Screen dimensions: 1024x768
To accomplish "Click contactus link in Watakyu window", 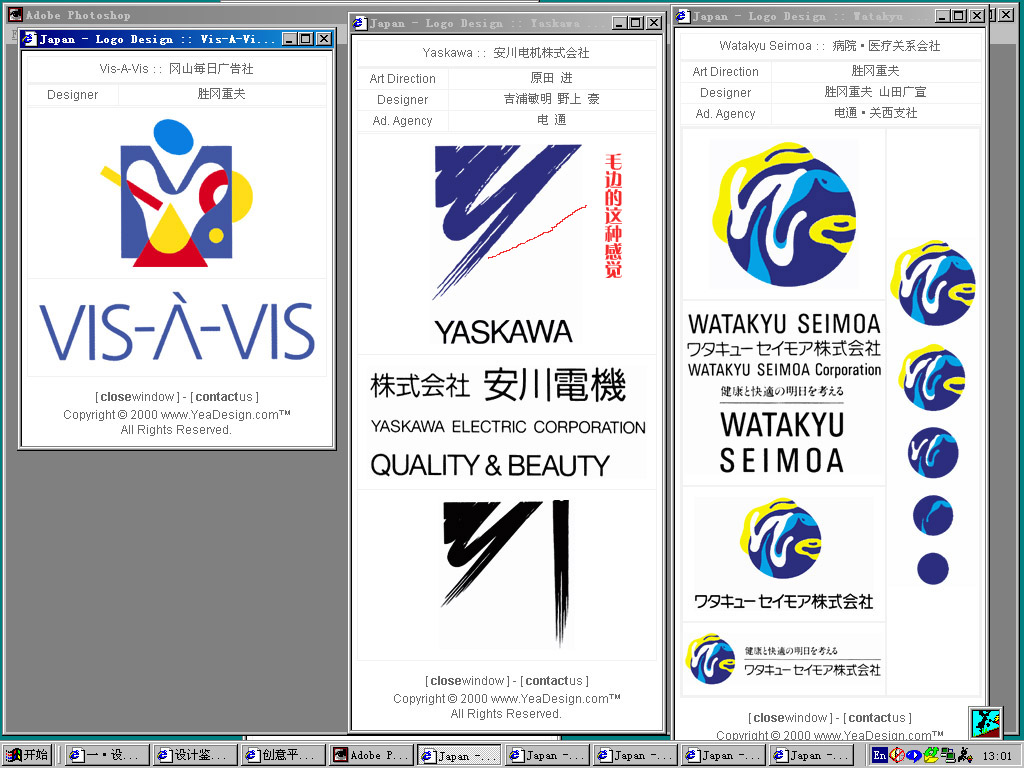I will (877, 718).
